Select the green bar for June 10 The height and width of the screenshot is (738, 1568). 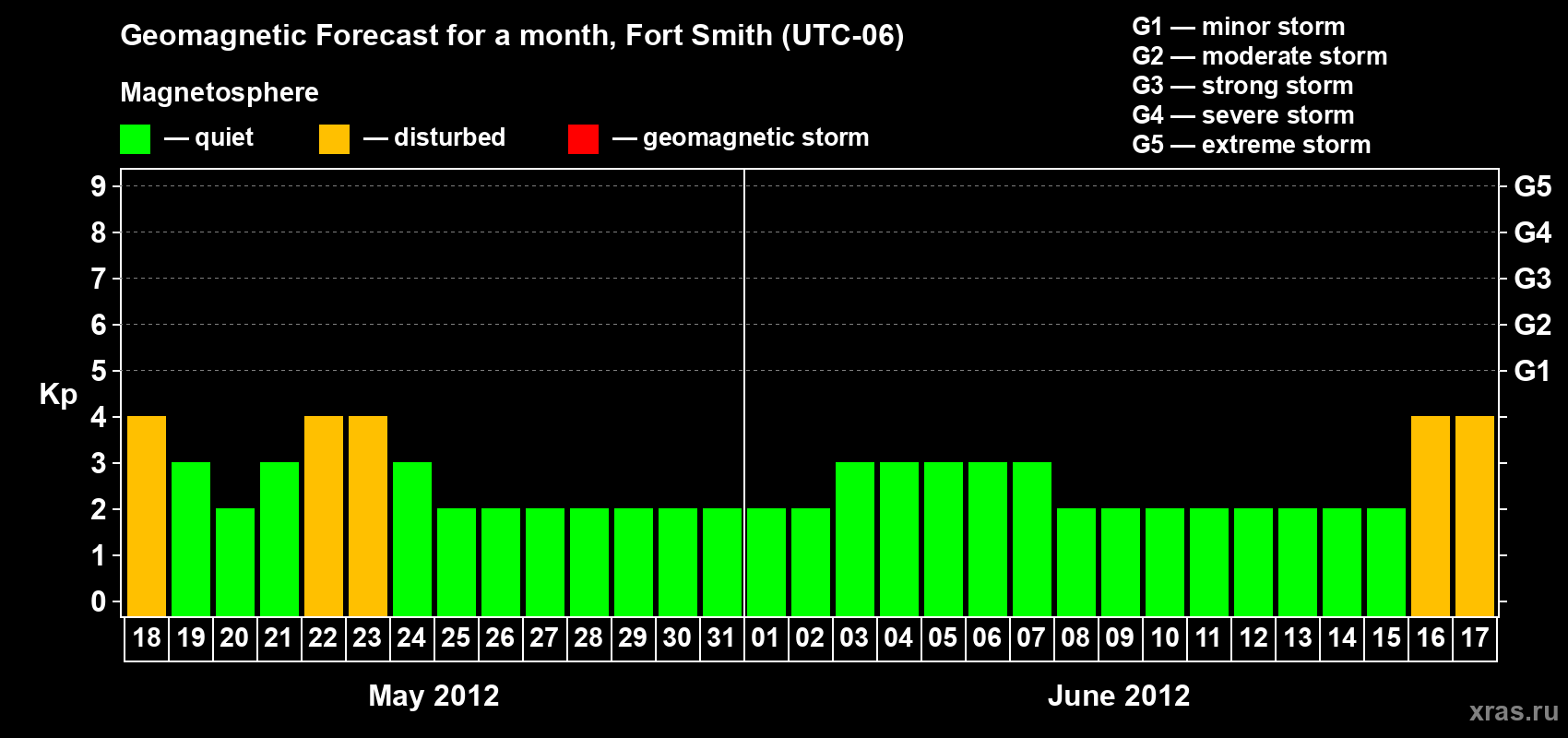tap(1165, 563)
